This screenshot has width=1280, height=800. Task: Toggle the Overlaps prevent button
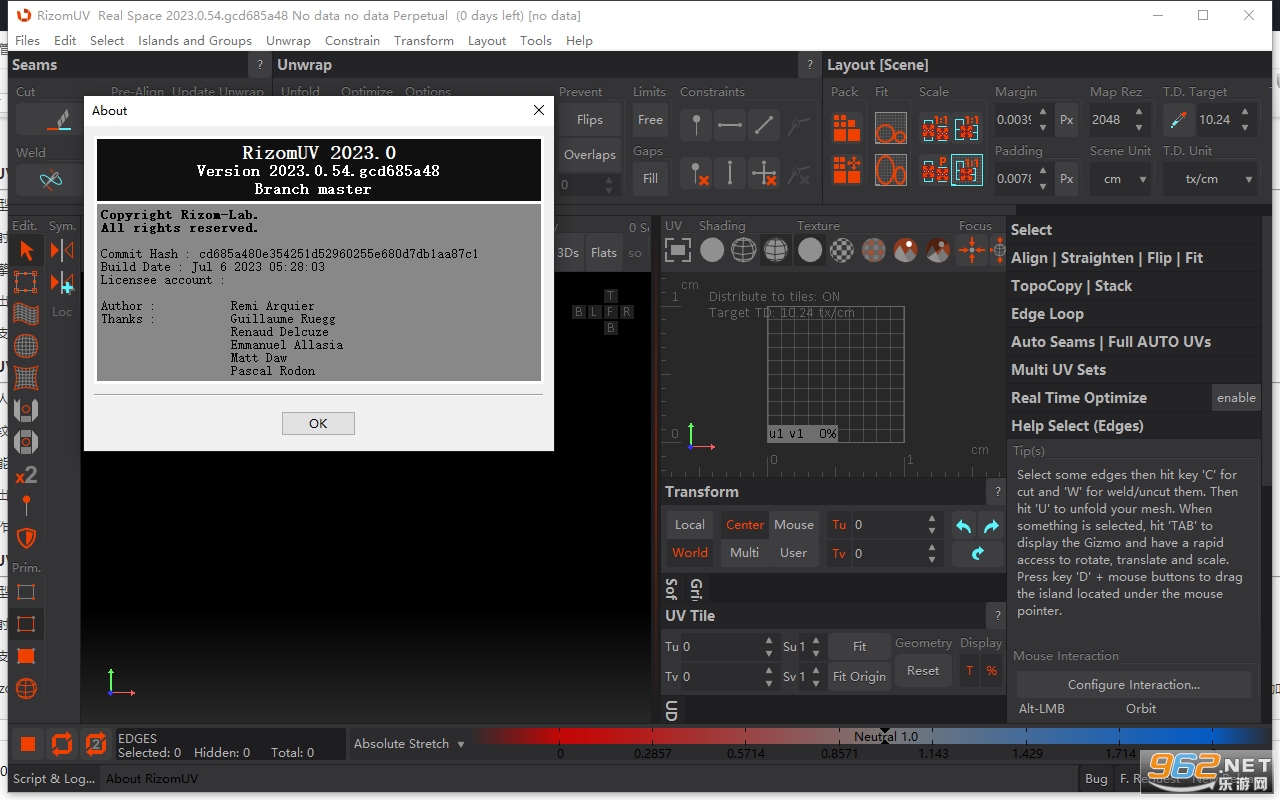click(x=590, y=155)
